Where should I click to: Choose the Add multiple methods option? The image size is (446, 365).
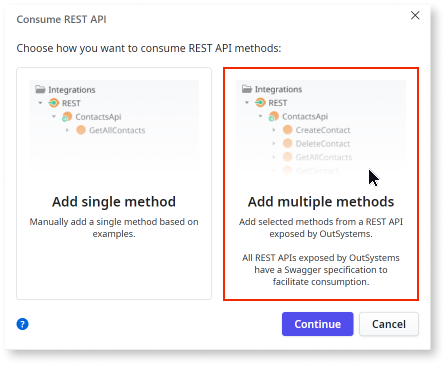(321, 184)
